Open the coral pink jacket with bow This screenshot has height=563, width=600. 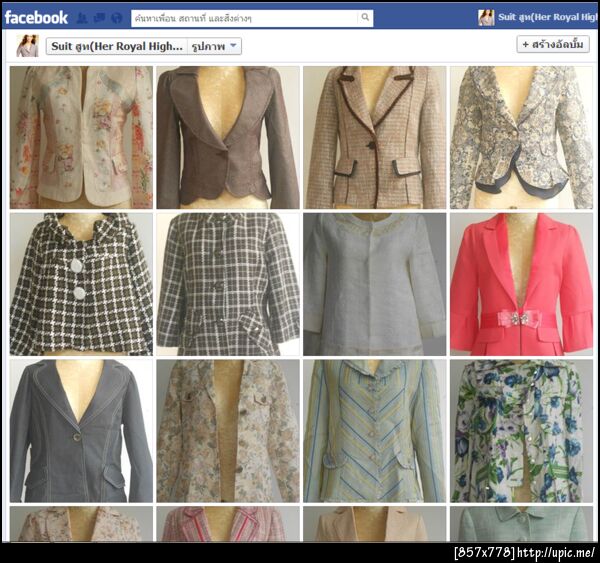pos(521,284)
